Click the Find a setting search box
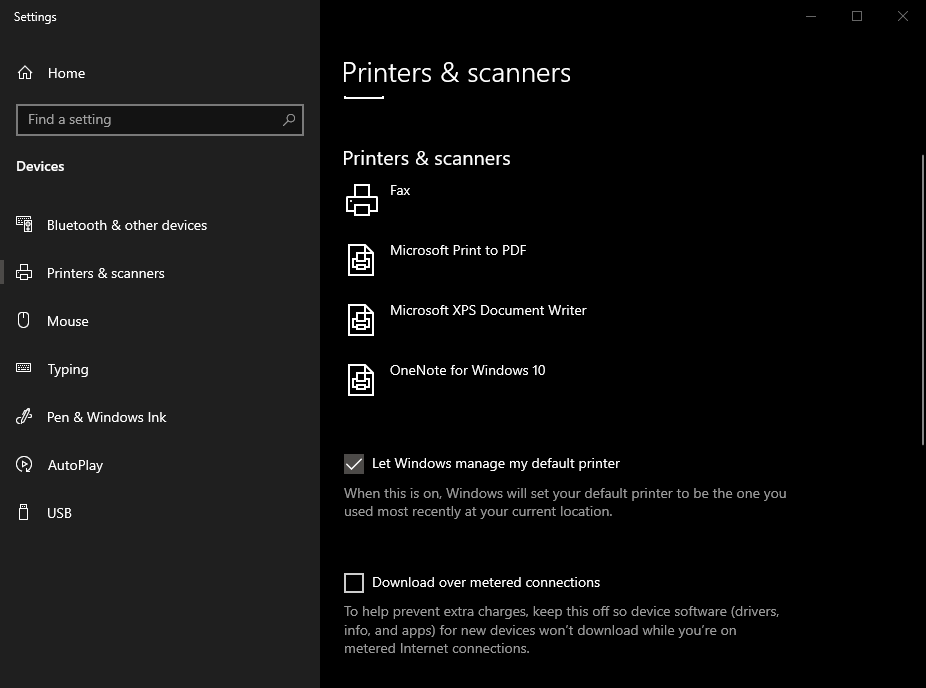 [150, 120]
